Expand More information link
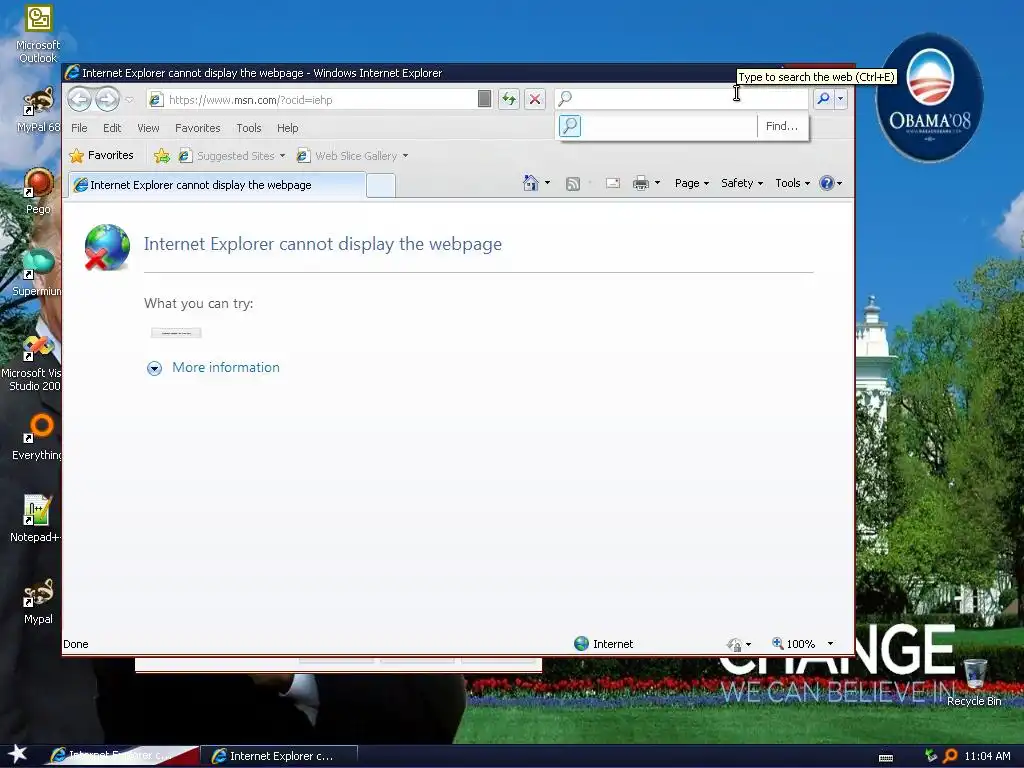The height and width of the screenshot is (768, 1024). pyautogui.click(x=225, y=367)
